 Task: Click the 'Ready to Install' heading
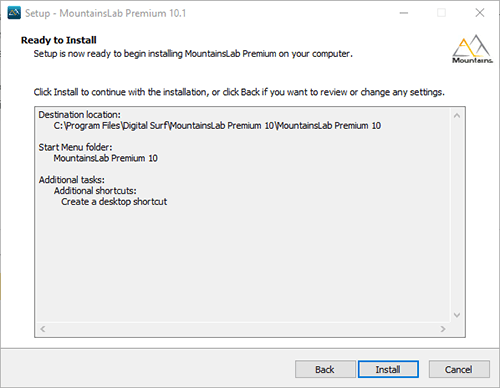pos(59,40)
